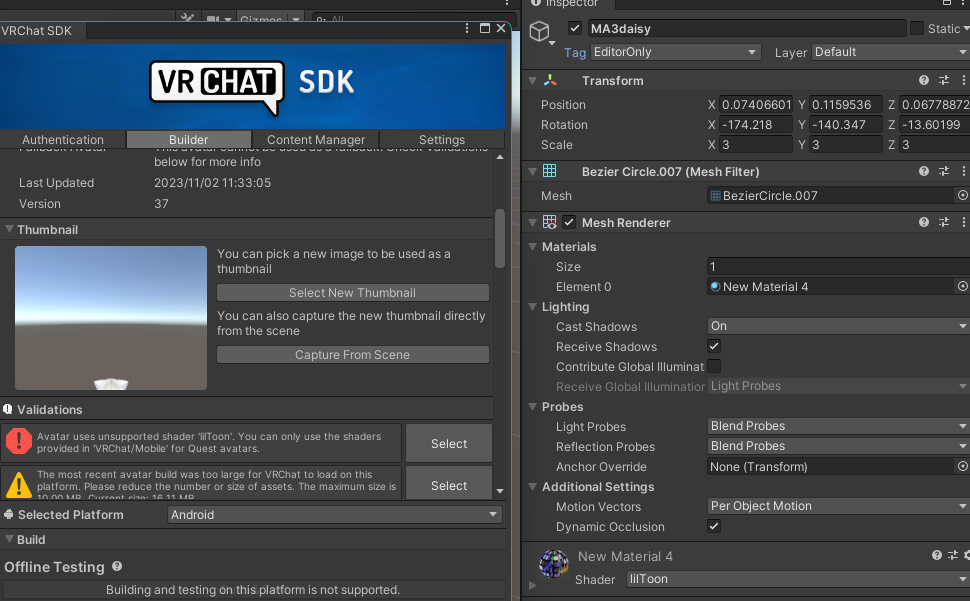Collapse the Lighting section

pyautogui.click(x=533, y=306)
